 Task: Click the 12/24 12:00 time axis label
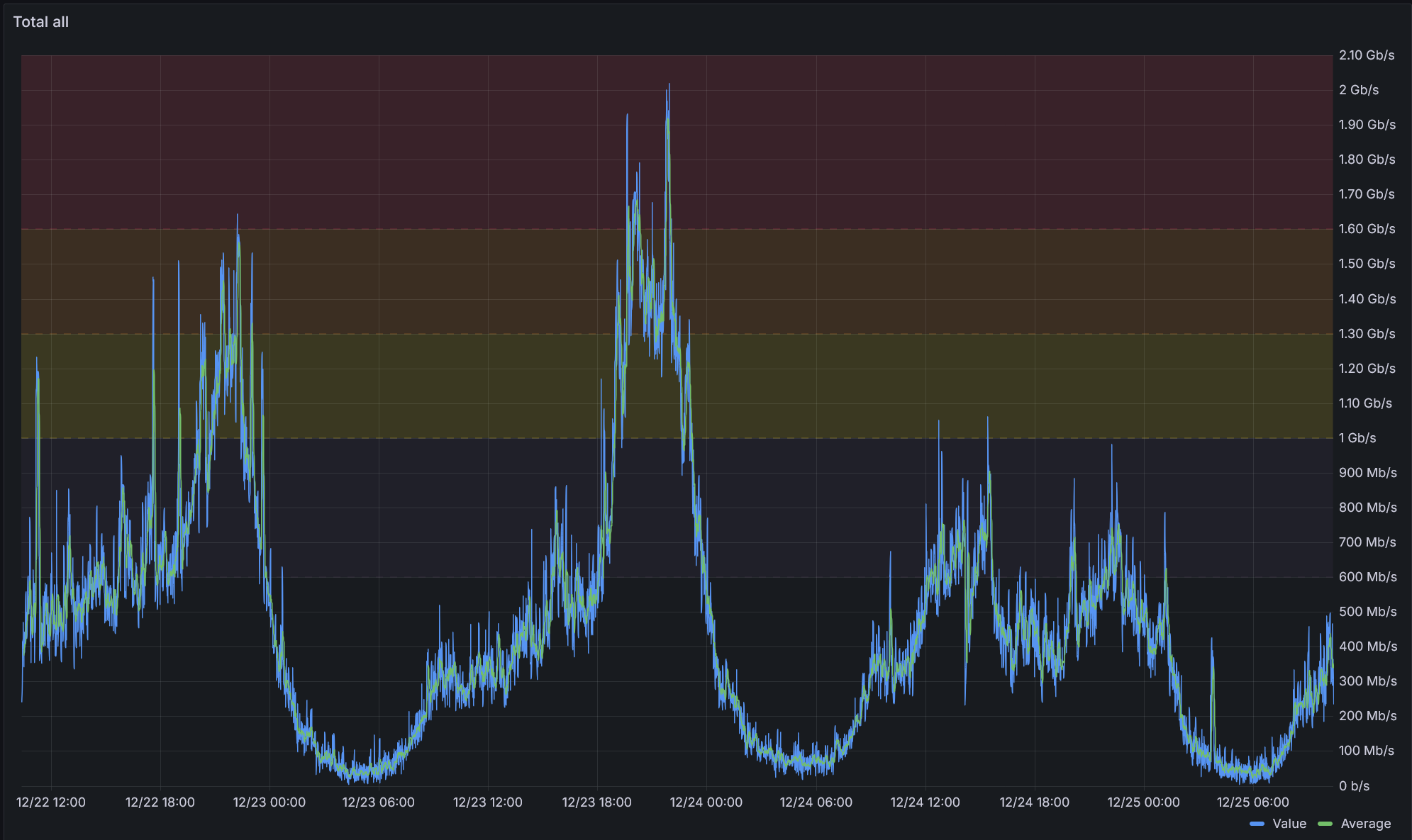[x=925, y=802]
